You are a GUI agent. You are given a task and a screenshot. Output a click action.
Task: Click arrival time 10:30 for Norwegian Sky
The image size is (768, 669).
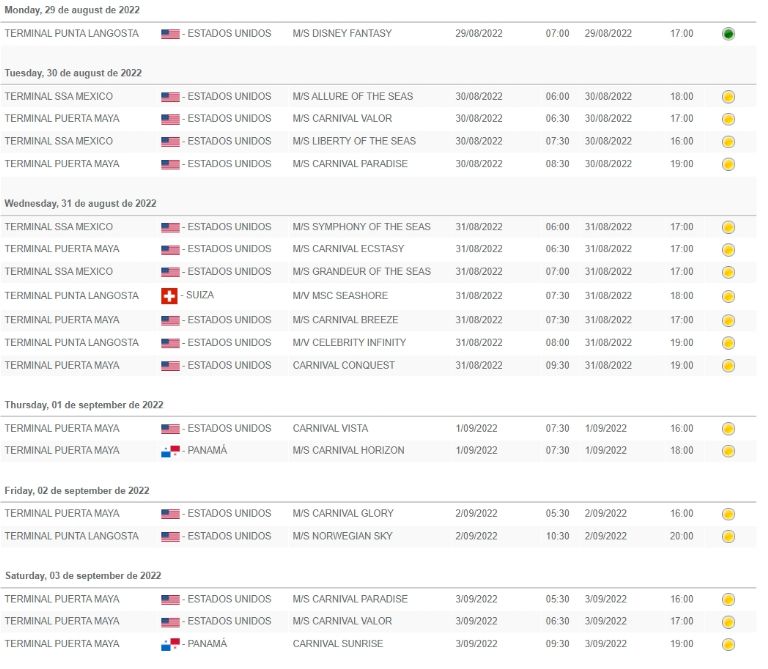click(557, 536)
